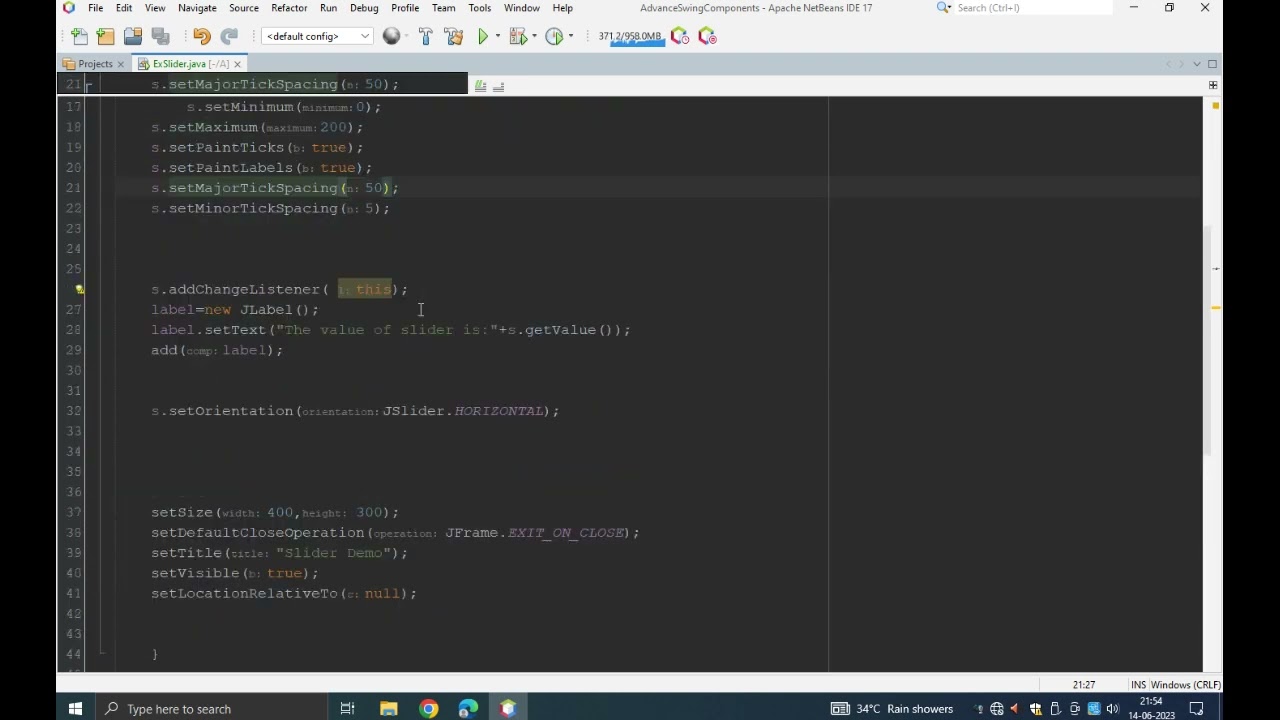Click the sticky header comment toggle icon

point(480,86)
